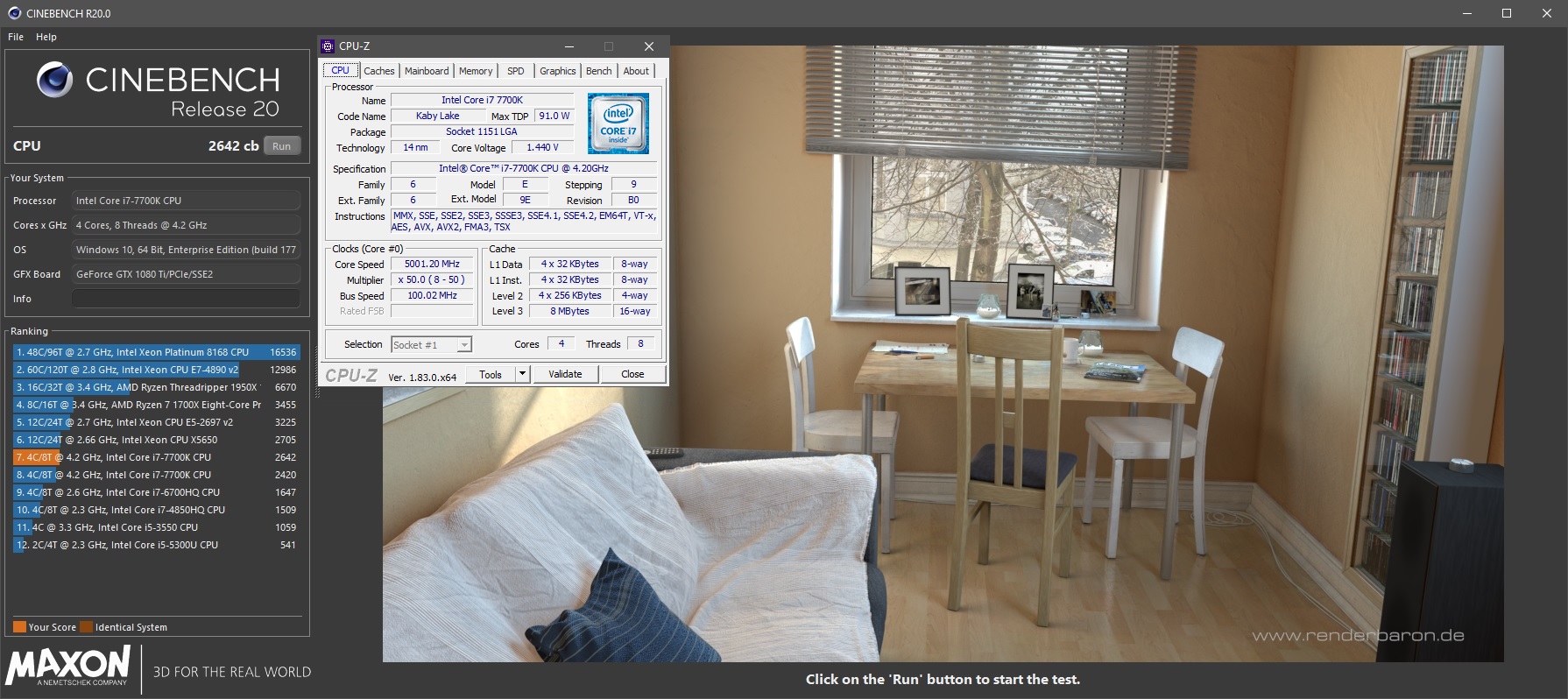This screenshot has height=699, width=1568.
Task: Click the Code Name value Kaby Lake
Action: tap(438, 116)
